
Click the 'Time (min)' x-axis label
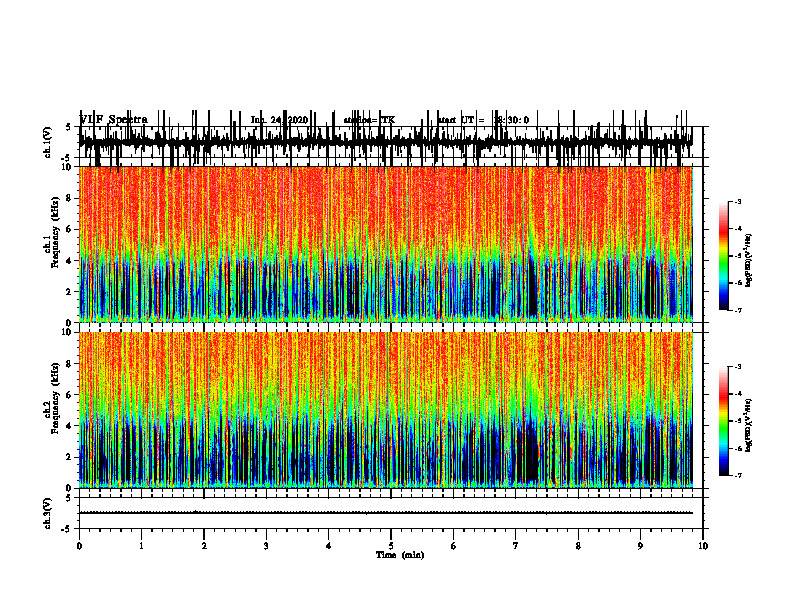400,555
